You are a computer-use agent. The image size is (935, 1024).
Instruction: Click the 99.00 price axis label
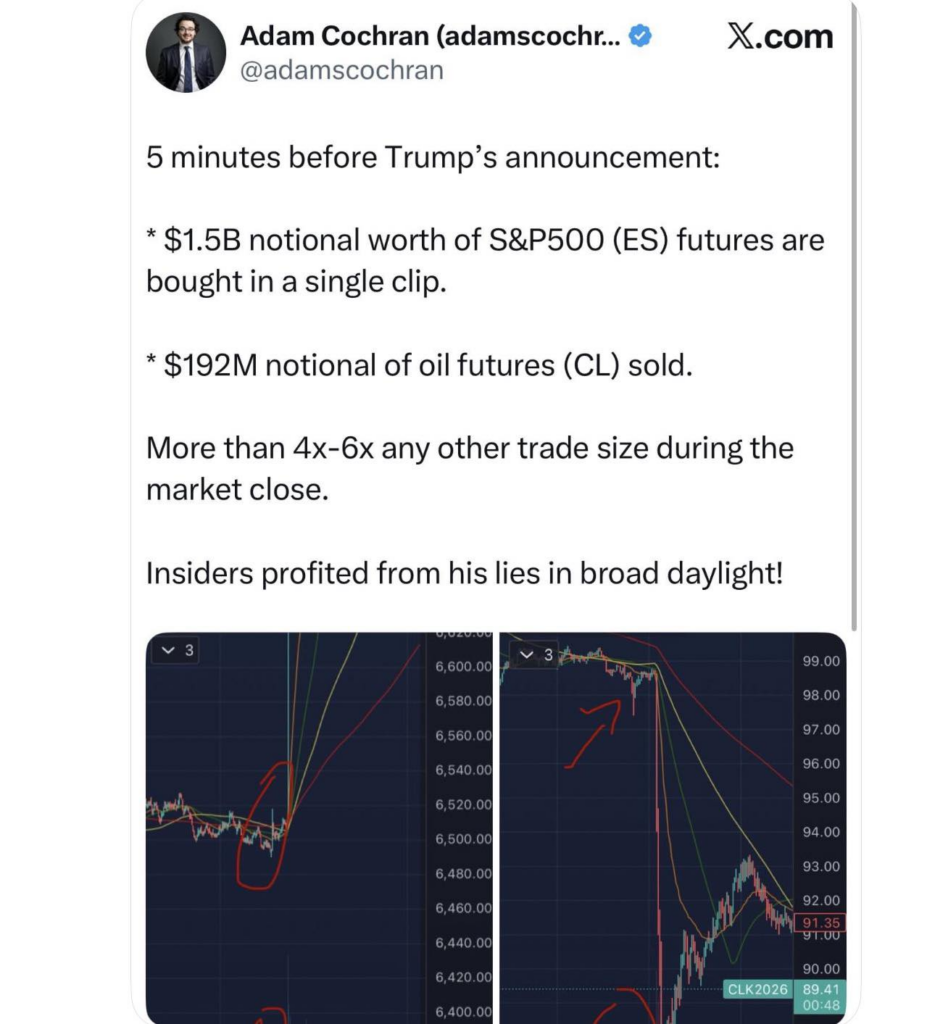point(821,661)
